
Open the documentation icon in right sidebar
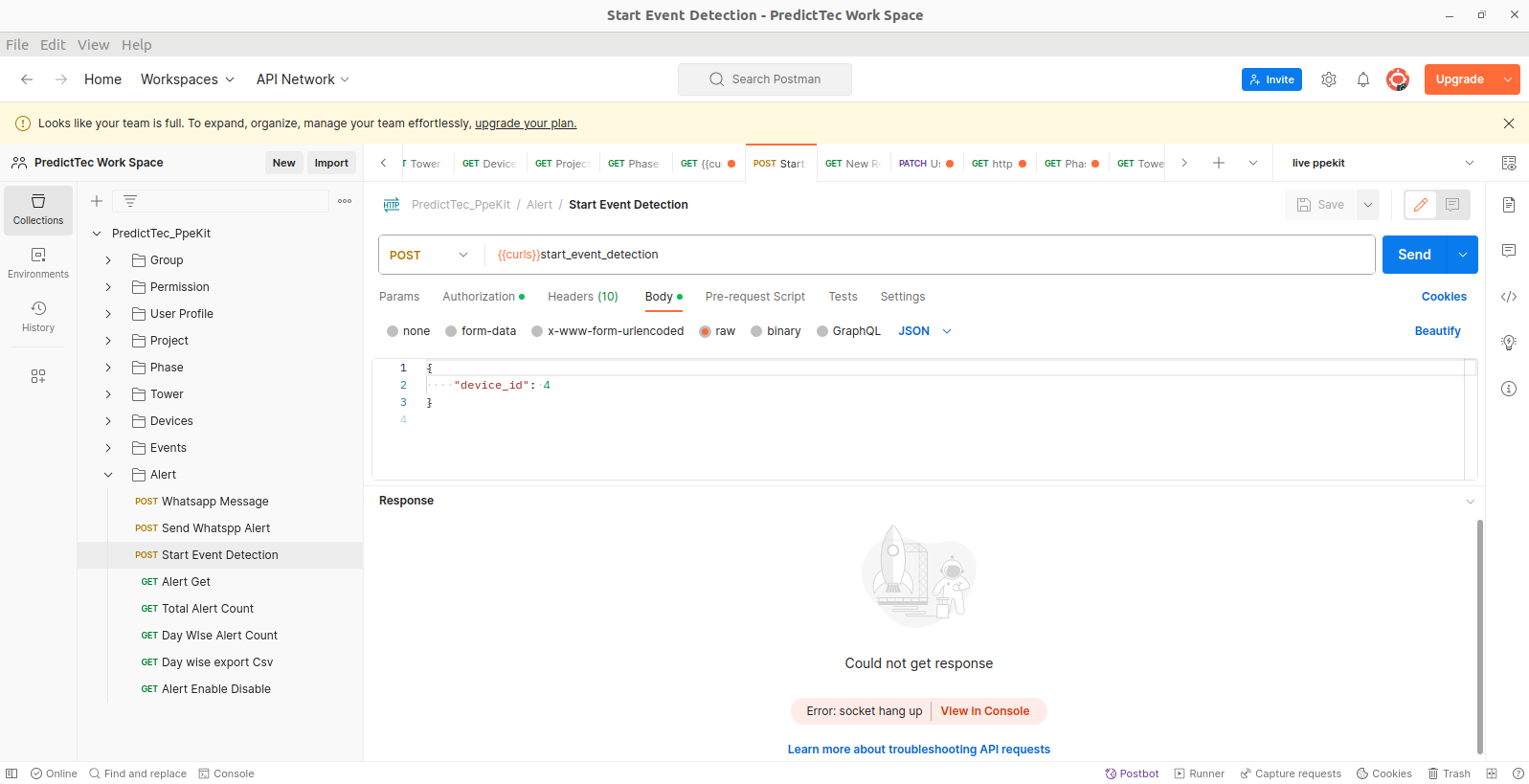(x=1508, y=205)
